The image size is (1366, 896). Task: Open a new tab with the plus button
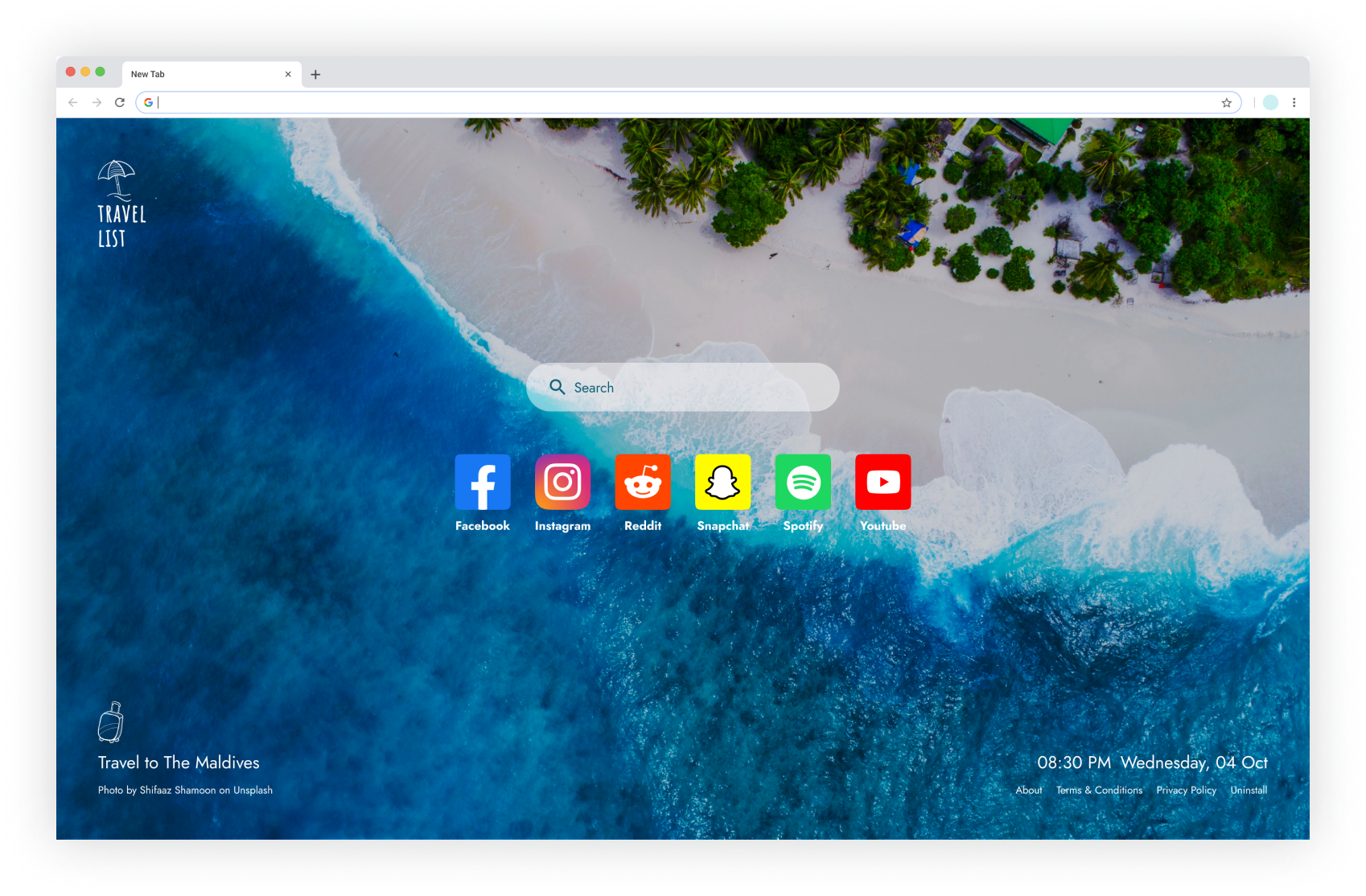pyautogui.click(x=315, y=75)
